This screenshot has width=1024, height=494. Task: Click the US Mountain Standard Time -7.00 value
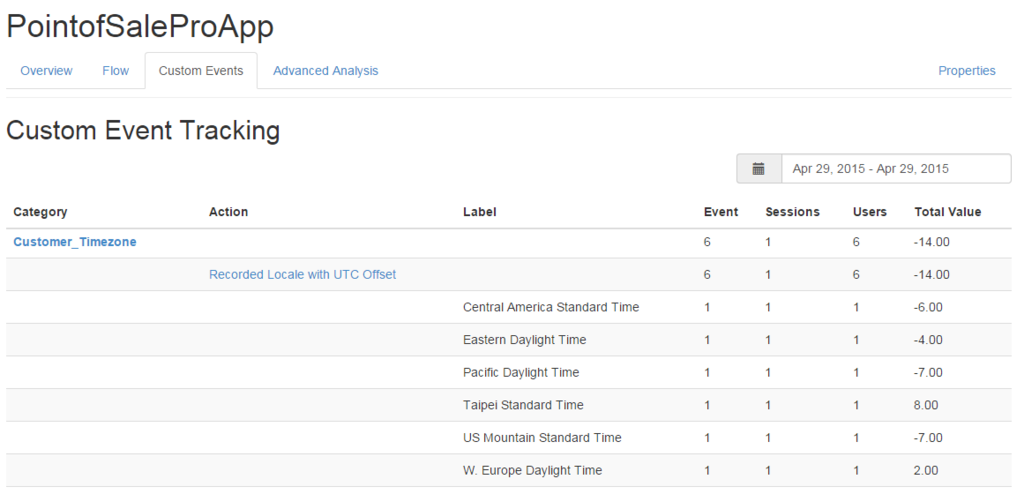928,438
